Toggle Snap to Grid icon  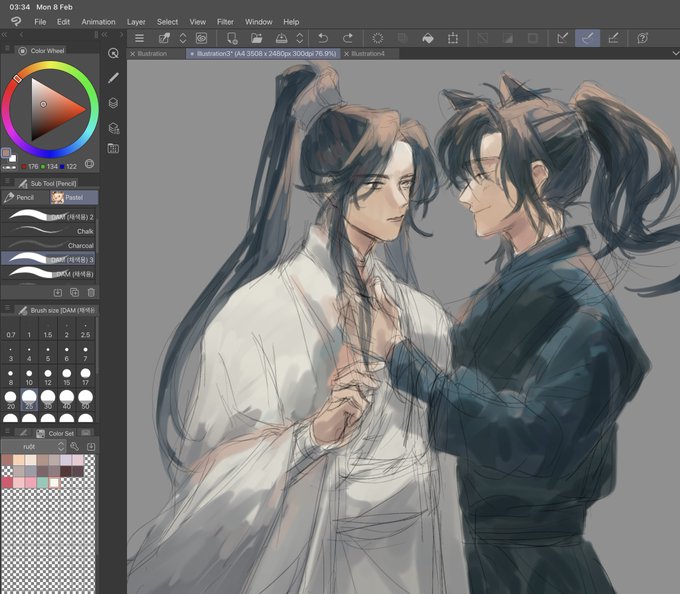point(613,38)
